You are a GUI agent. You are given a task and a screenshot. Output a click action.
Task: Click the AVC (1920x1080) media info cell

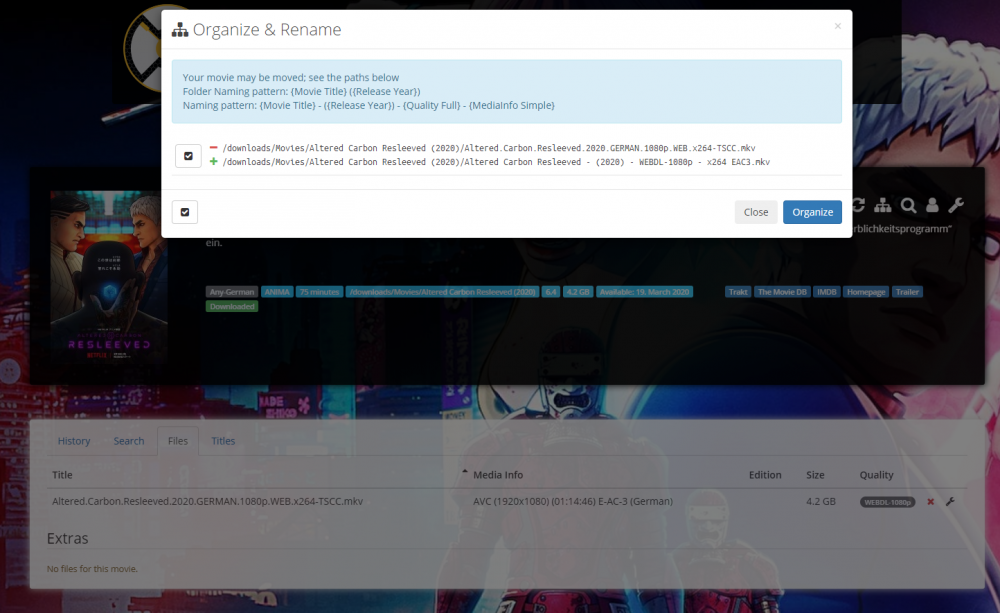click(x=573, y=501)
